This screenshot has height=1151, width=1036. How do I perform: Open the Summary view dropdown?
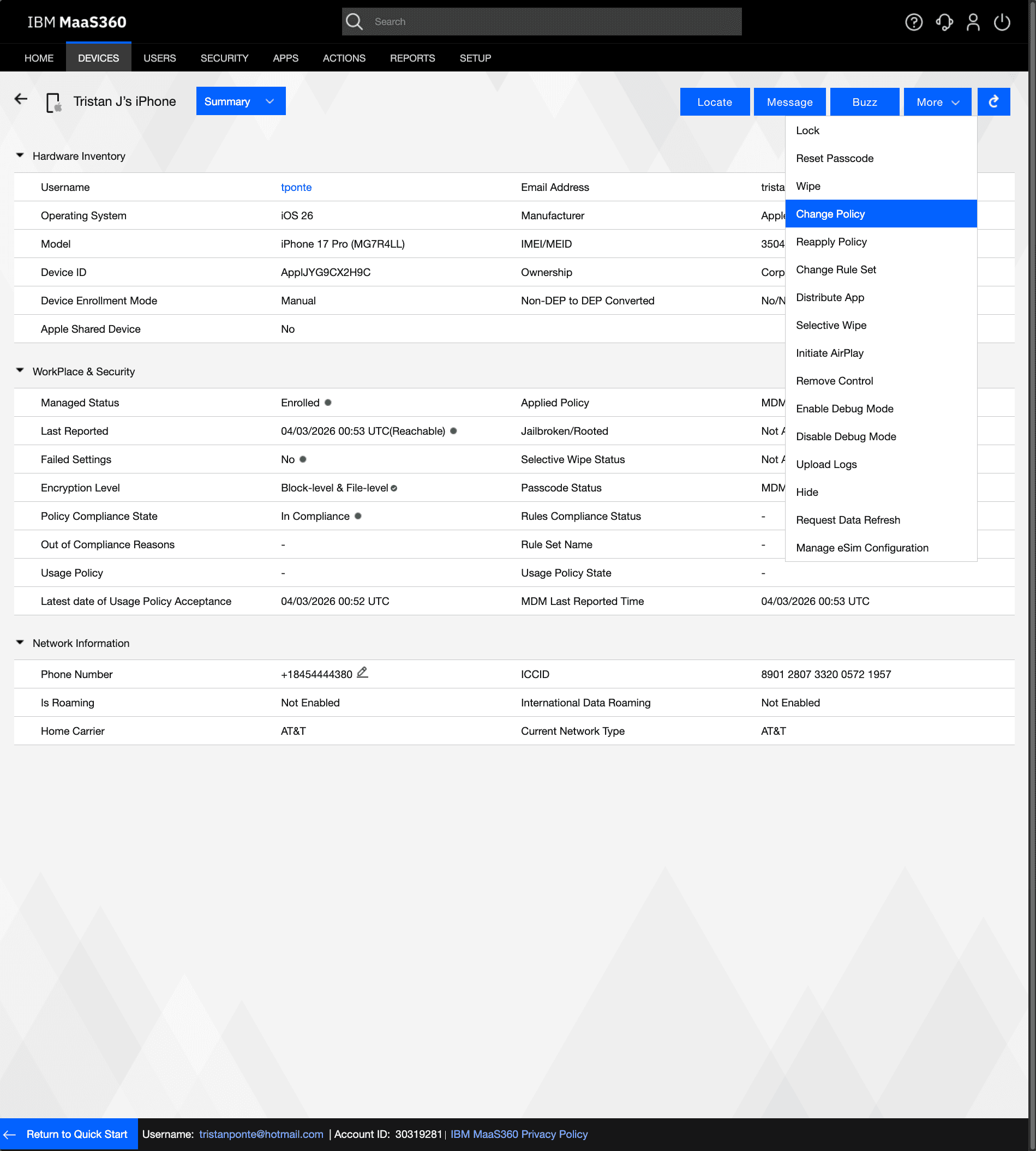pyautogui.click(x=241, y=101)
